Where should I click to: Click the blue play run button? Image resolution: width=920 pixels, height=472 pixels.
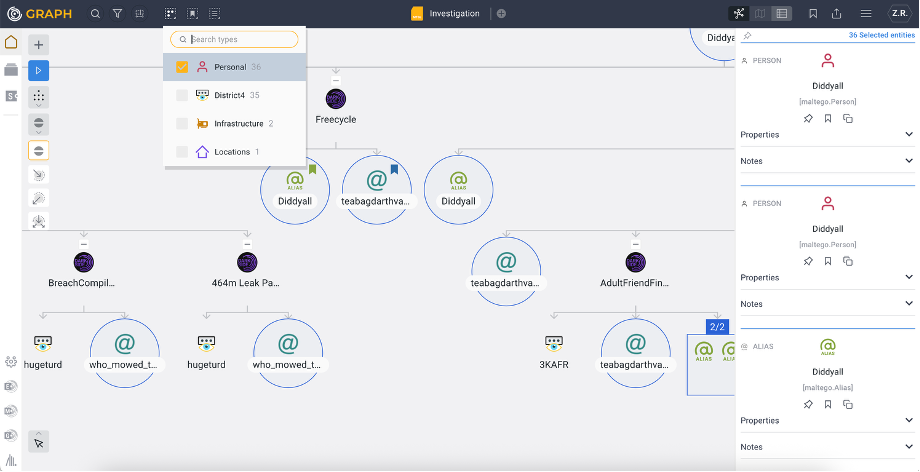[39, 70]
